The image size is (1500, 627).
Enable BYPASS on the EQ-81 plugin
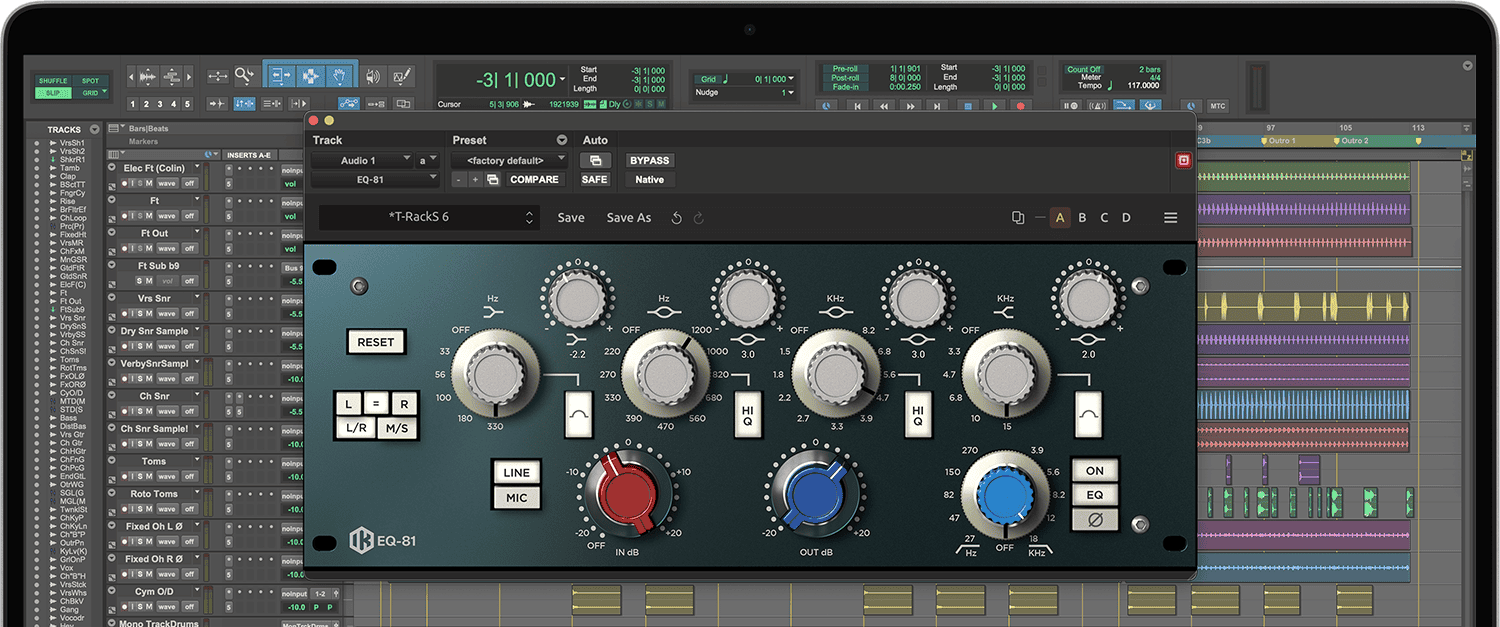coord(648,160)
